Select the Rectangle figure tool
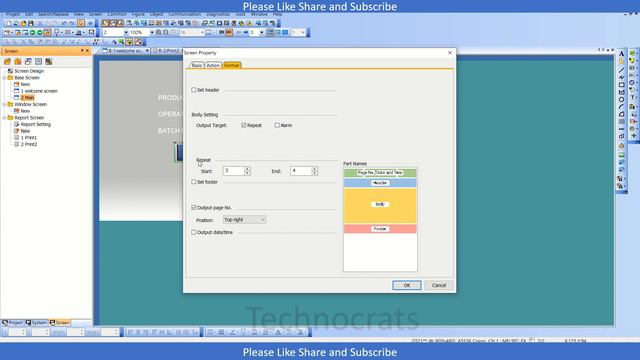This screenshot has width=640, height=360. tap(621, 85)
